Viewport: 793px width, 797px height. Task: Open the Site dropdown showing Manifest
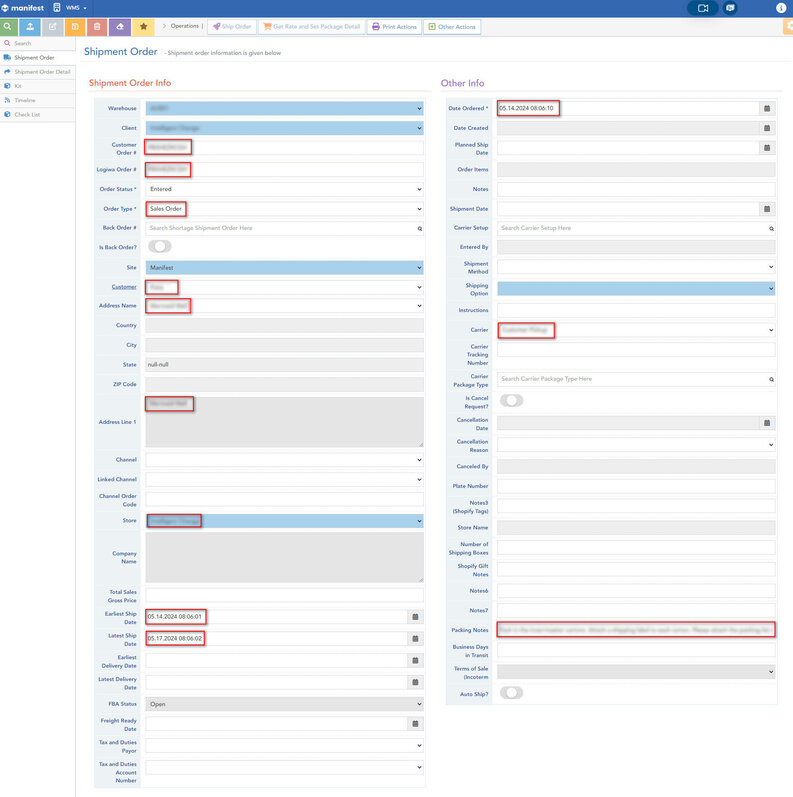pyautogui.click(x=285, y=268)
